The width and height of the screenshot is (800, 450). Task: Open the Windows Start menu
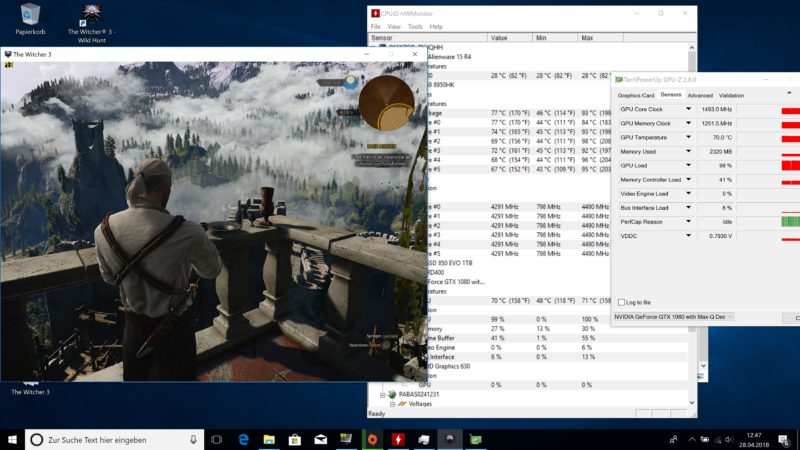coord(12,439)
